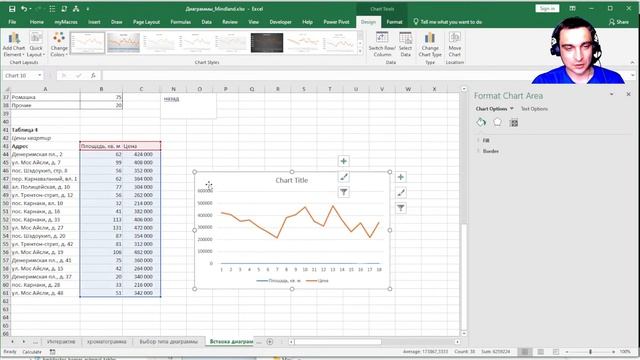Screen dimensions: 640x360
Task: Open Chart Options dropdown in format pane
Action: 494,109
